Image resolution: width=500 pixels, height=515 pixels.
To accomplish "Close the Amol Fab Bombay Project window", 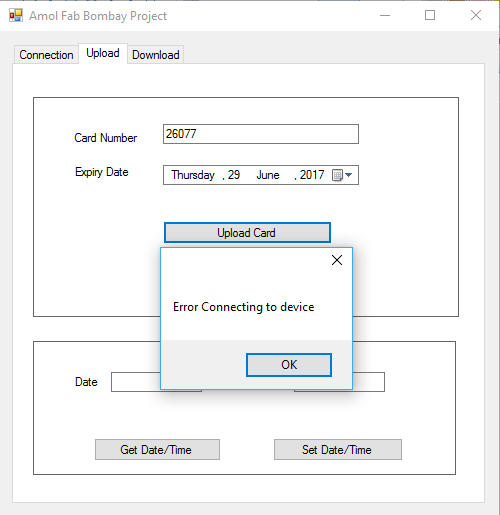I will pyautogui.click(x=476, y=15).
